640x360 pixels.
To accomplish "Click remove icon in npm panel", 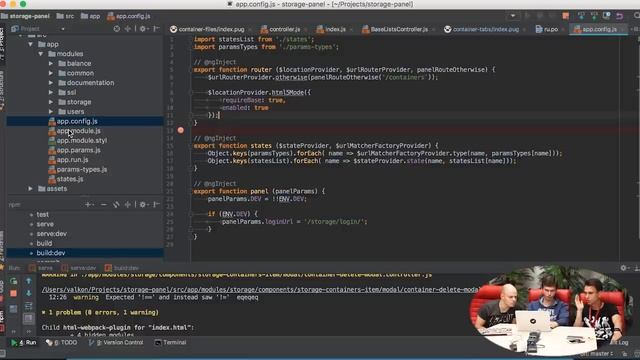I will tap(104, 204).
